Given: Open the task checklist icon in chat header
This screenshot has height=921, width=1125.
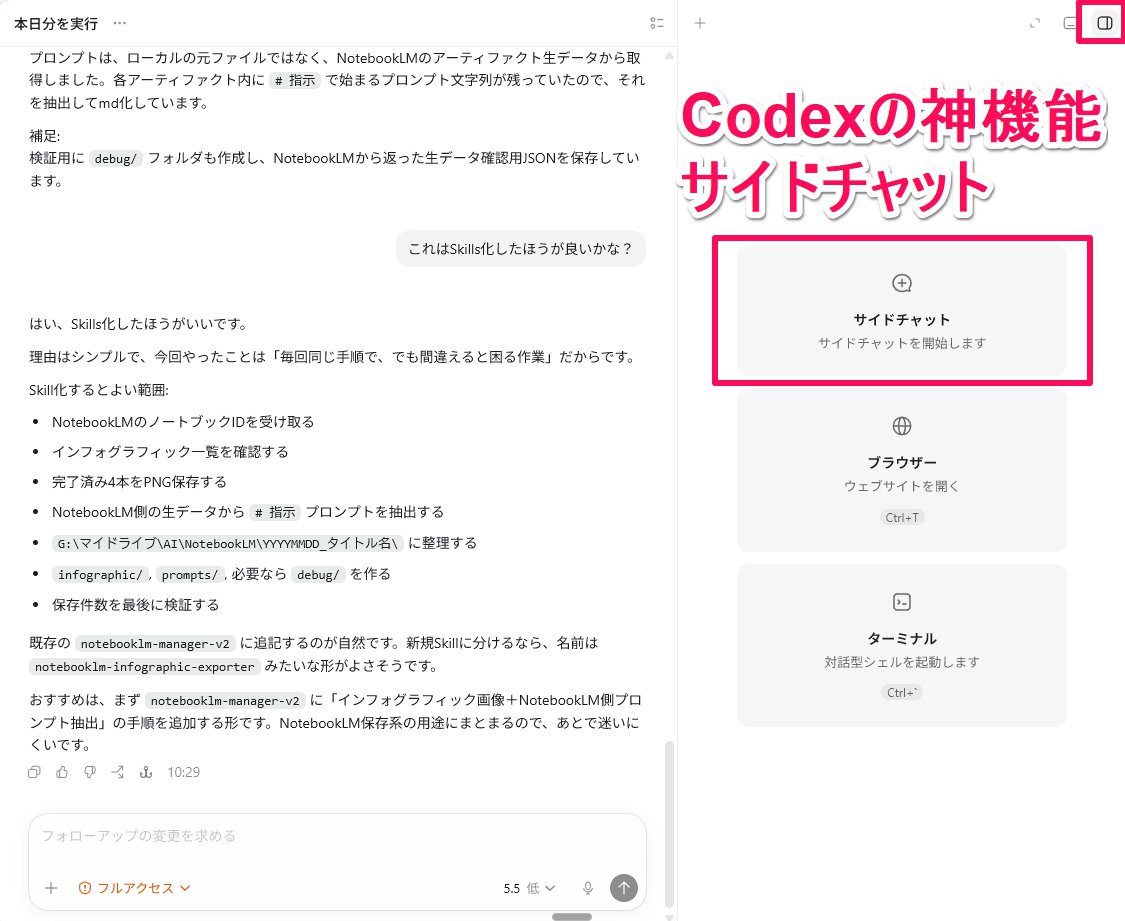Looking at the screenshot, I should click(656, 24).
